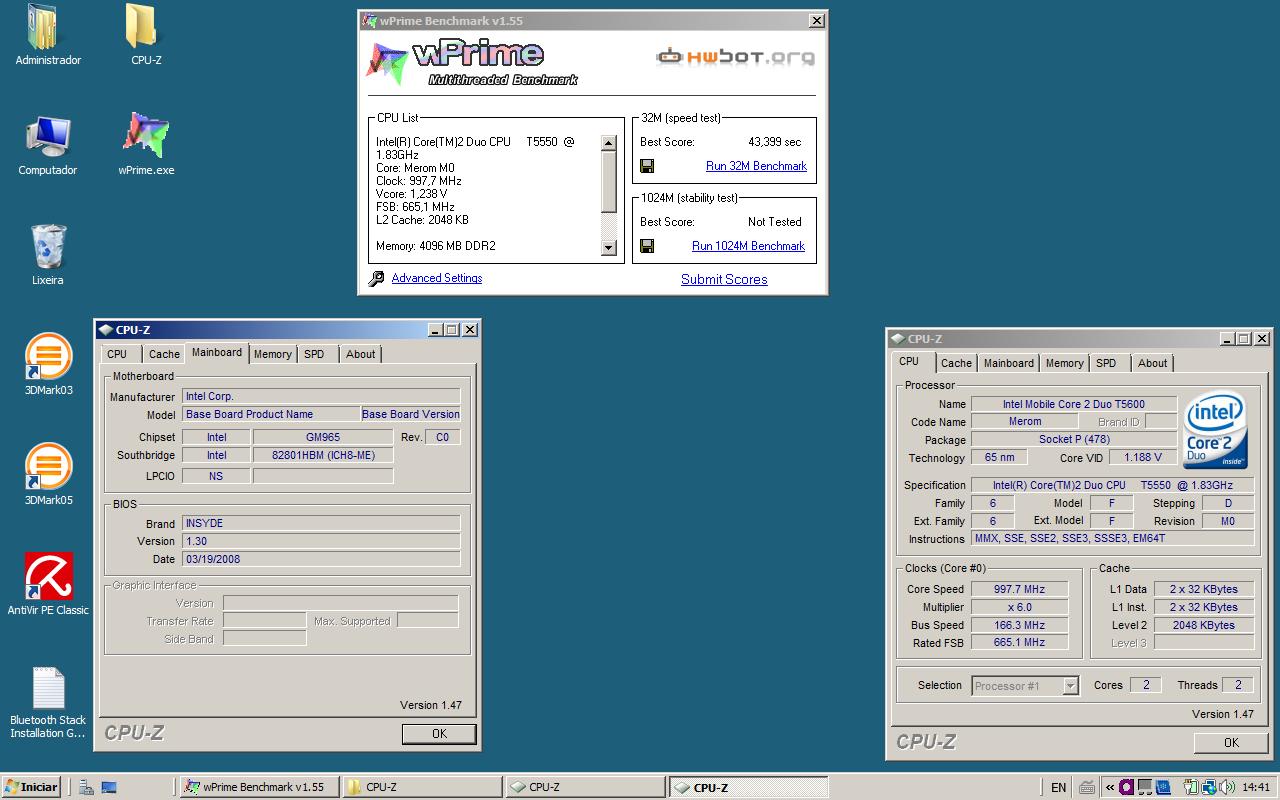Select Mainboard tab in left CPU-Z window

217,352
